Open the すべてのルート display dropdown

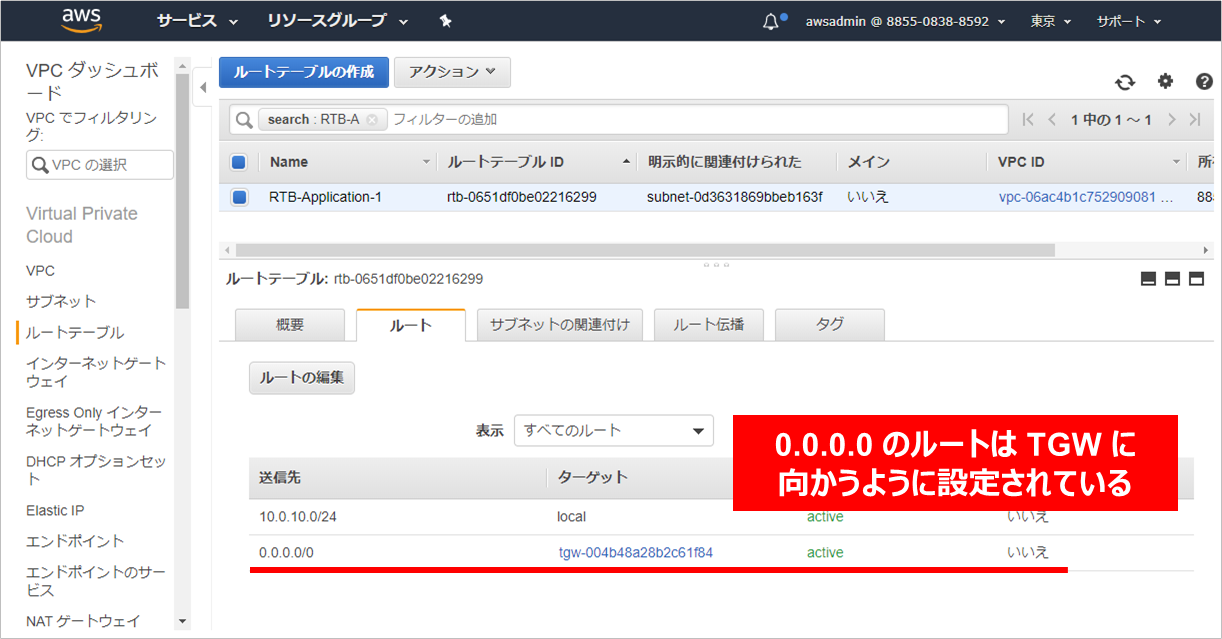[x=613, y=431]
